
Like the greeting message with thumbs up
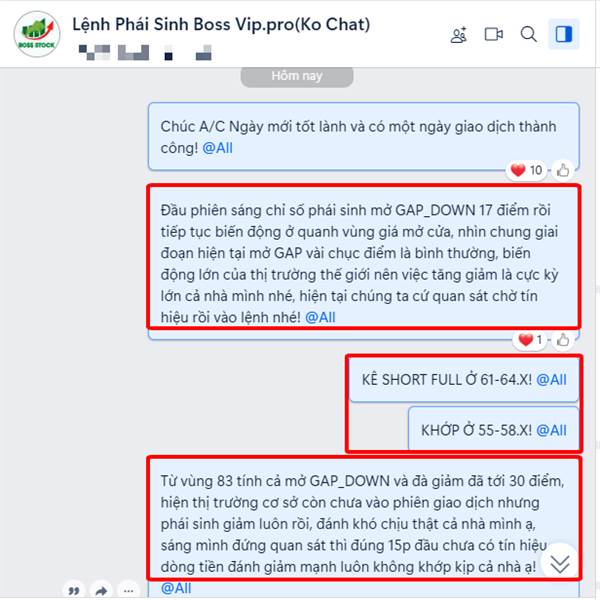click(563, 170)
